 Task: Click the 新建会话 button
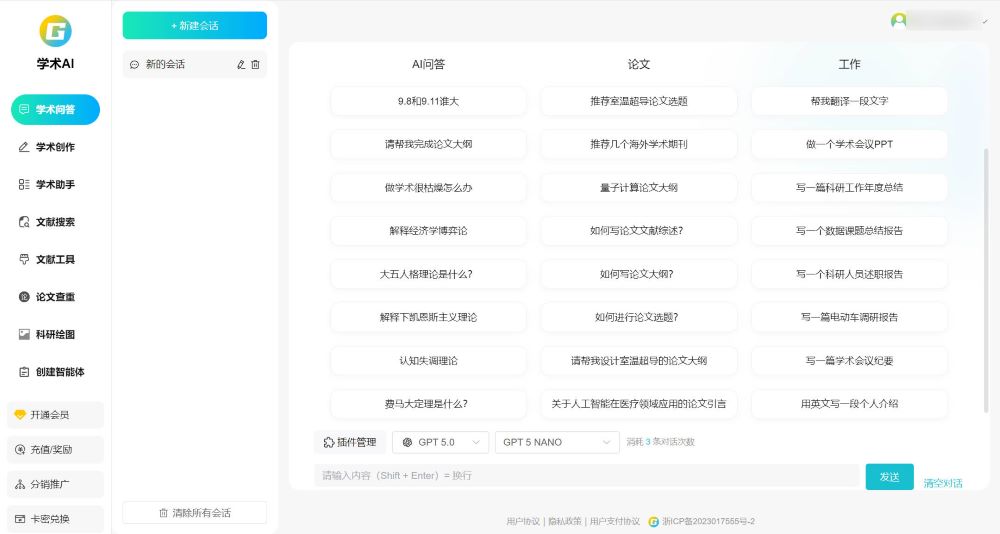coord(194,25)
